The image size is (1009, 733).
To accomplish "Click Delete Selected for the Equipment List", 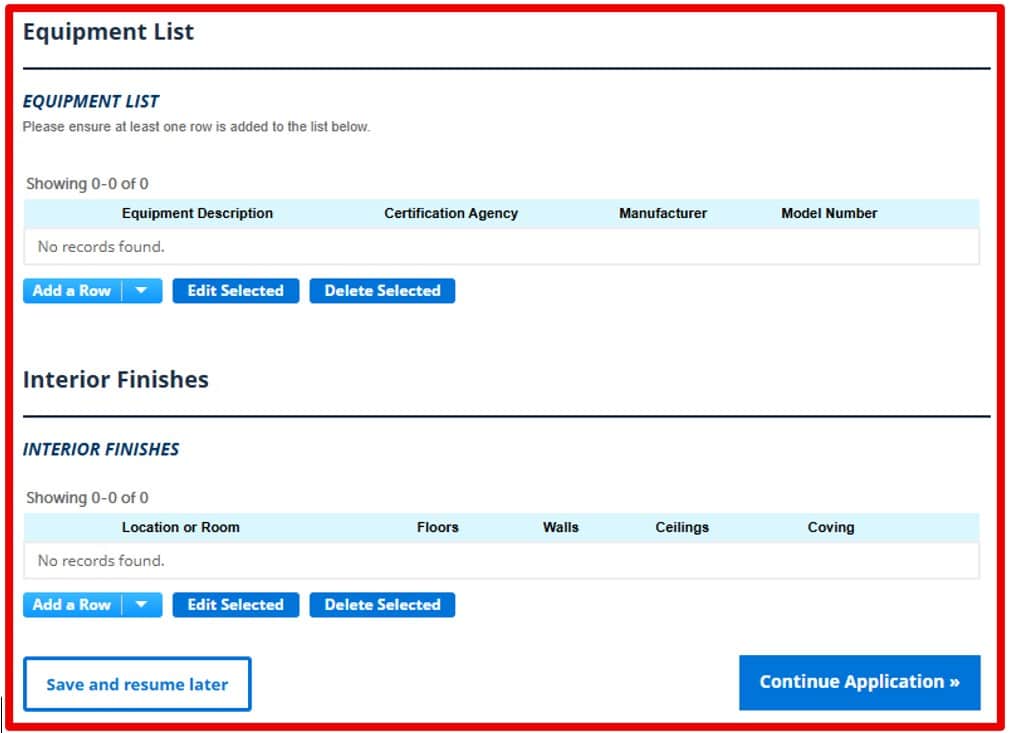I will coord(382,291).
